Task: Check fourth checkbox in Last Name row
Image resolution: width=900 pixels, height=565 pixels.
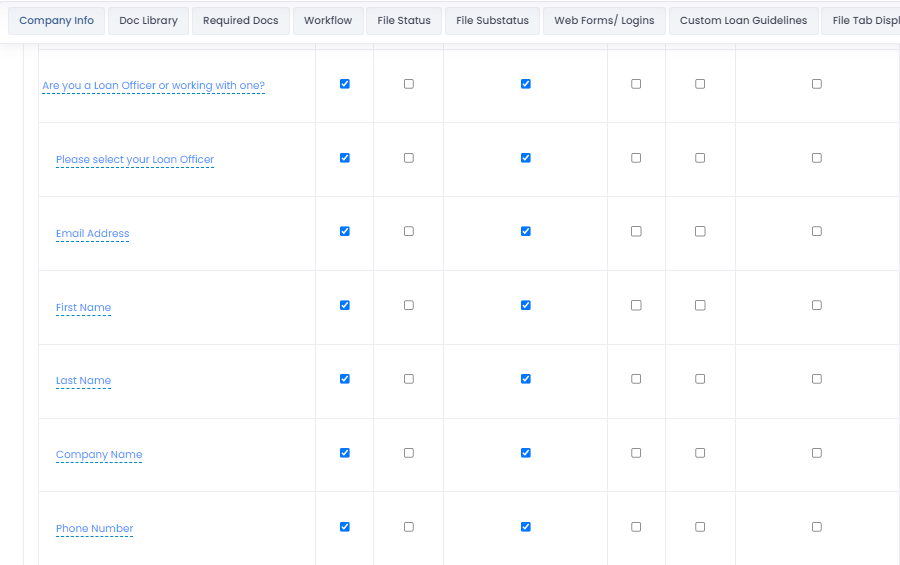Action: point(636,379)
